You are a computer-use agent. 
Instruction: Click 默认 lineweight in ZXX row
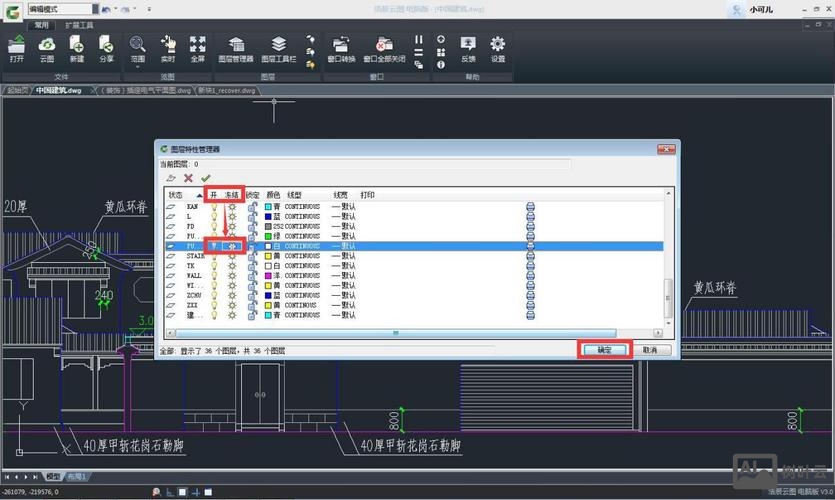tap(349, 306)
